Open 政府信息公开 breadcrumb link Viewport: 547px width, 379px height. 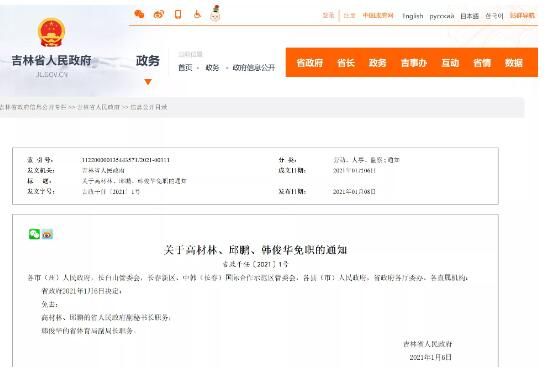[254, 68]
